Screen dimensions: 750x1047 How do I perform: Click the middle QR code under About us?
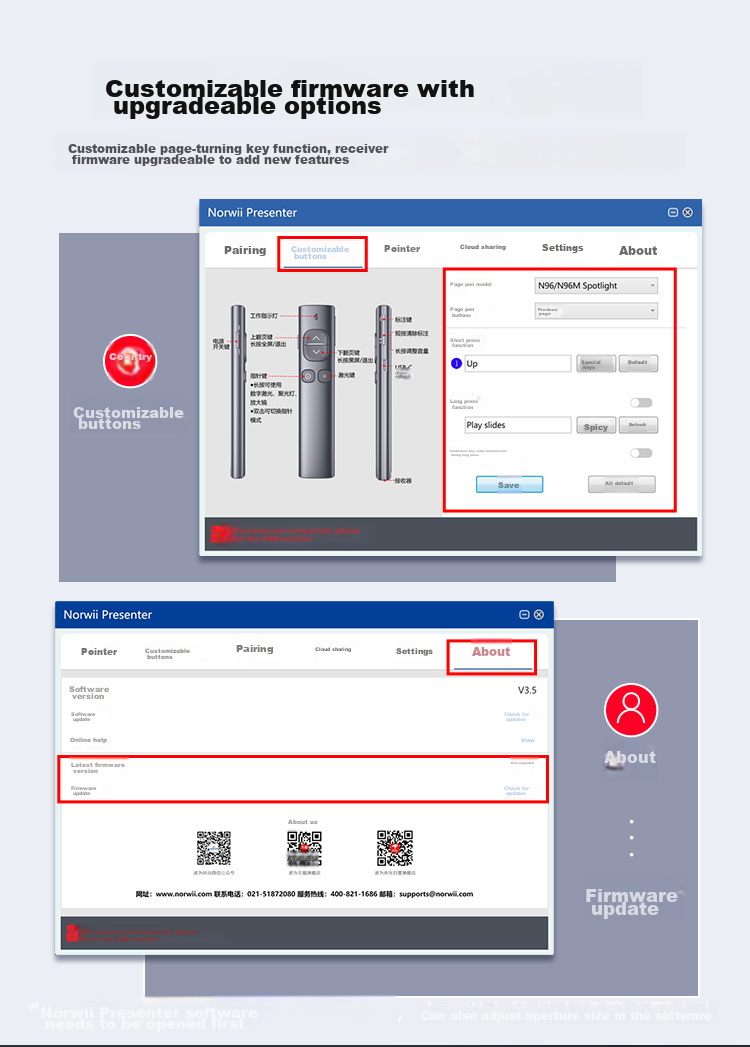click(x=305, y=848)
